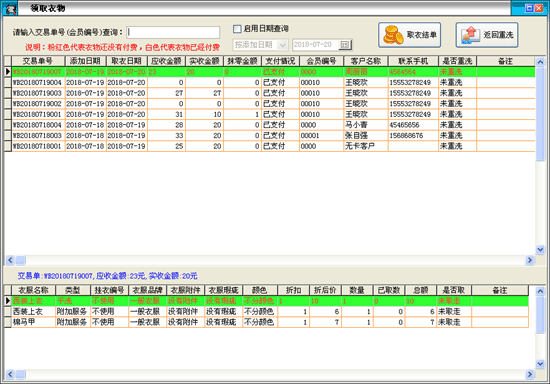This screenshot has width=550, height=384.
Task: Click left arrow of orders horizontal scrollbar
Action: (10, 260)
